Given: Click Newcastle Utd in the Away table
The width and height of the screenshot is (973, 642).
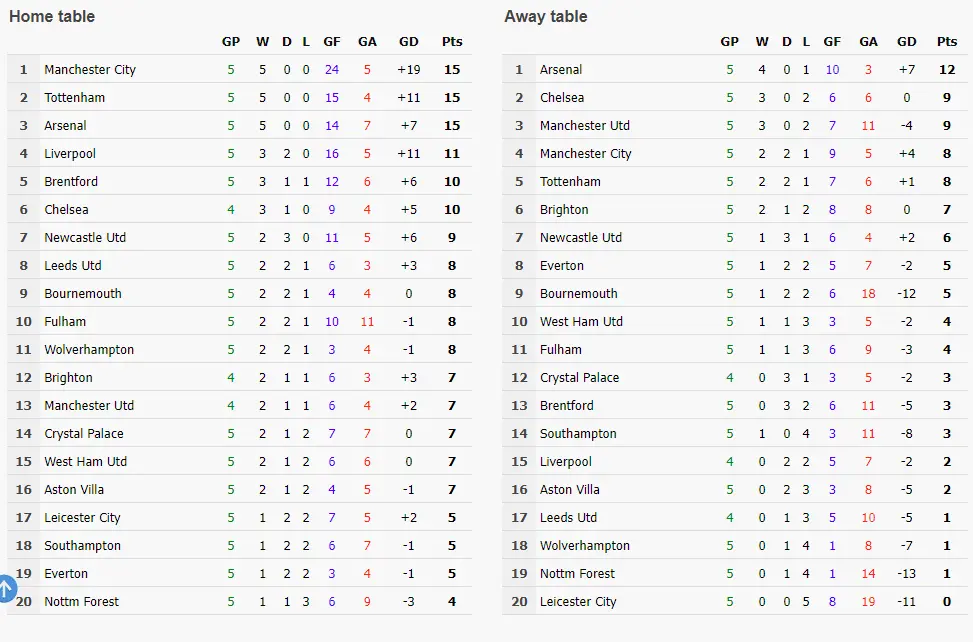Looking at the screenshot, I should click(x=581, y=238).
